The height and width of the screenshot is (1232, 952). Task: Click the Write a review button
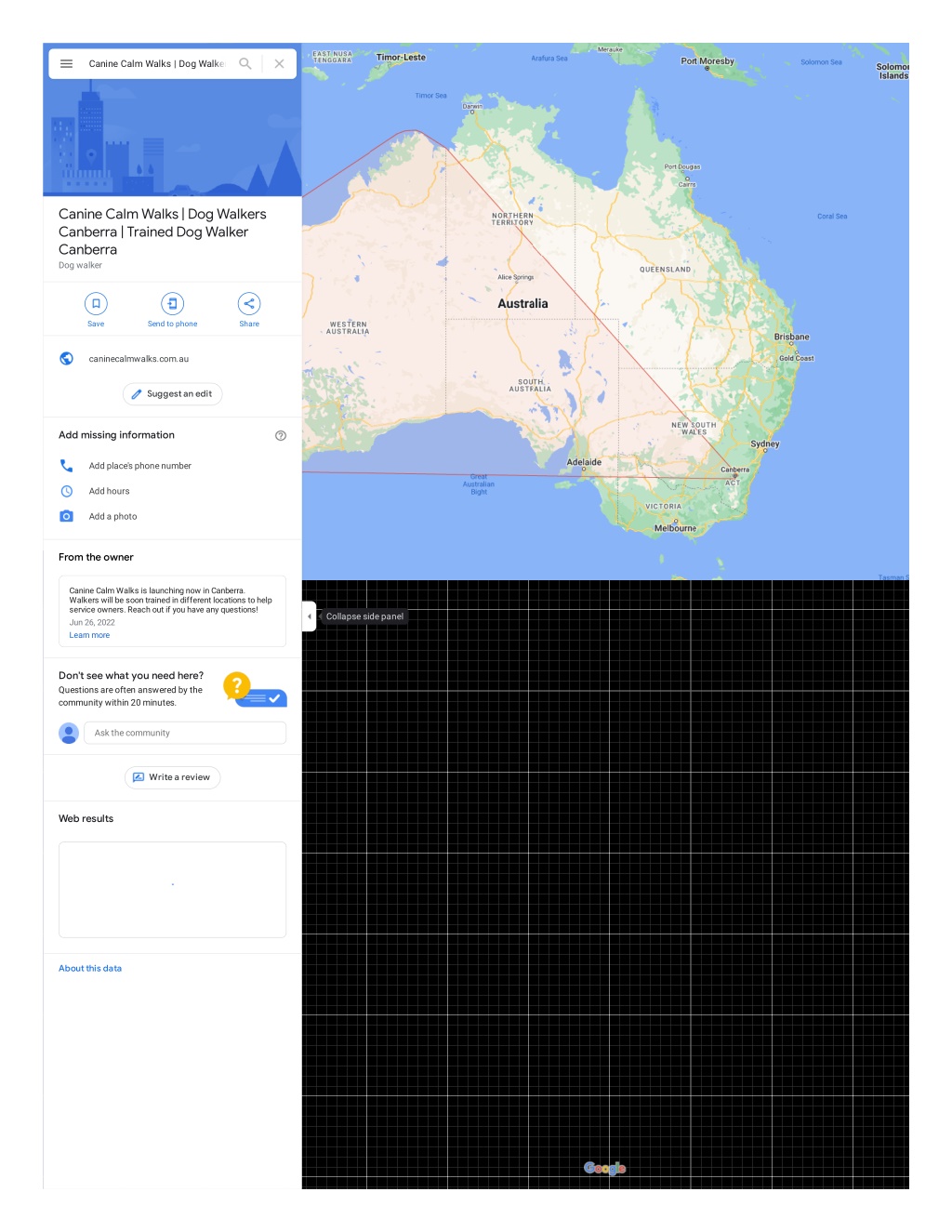tap(172, 777)
